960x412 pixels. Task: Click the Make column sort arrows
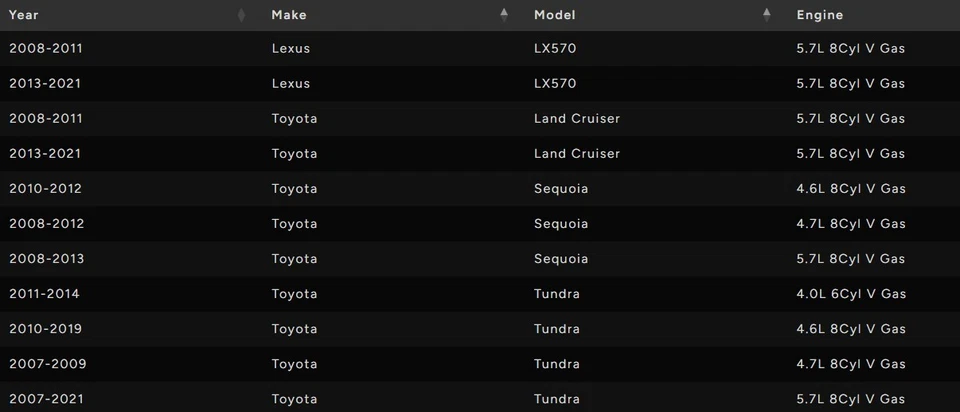pos(504,15)
